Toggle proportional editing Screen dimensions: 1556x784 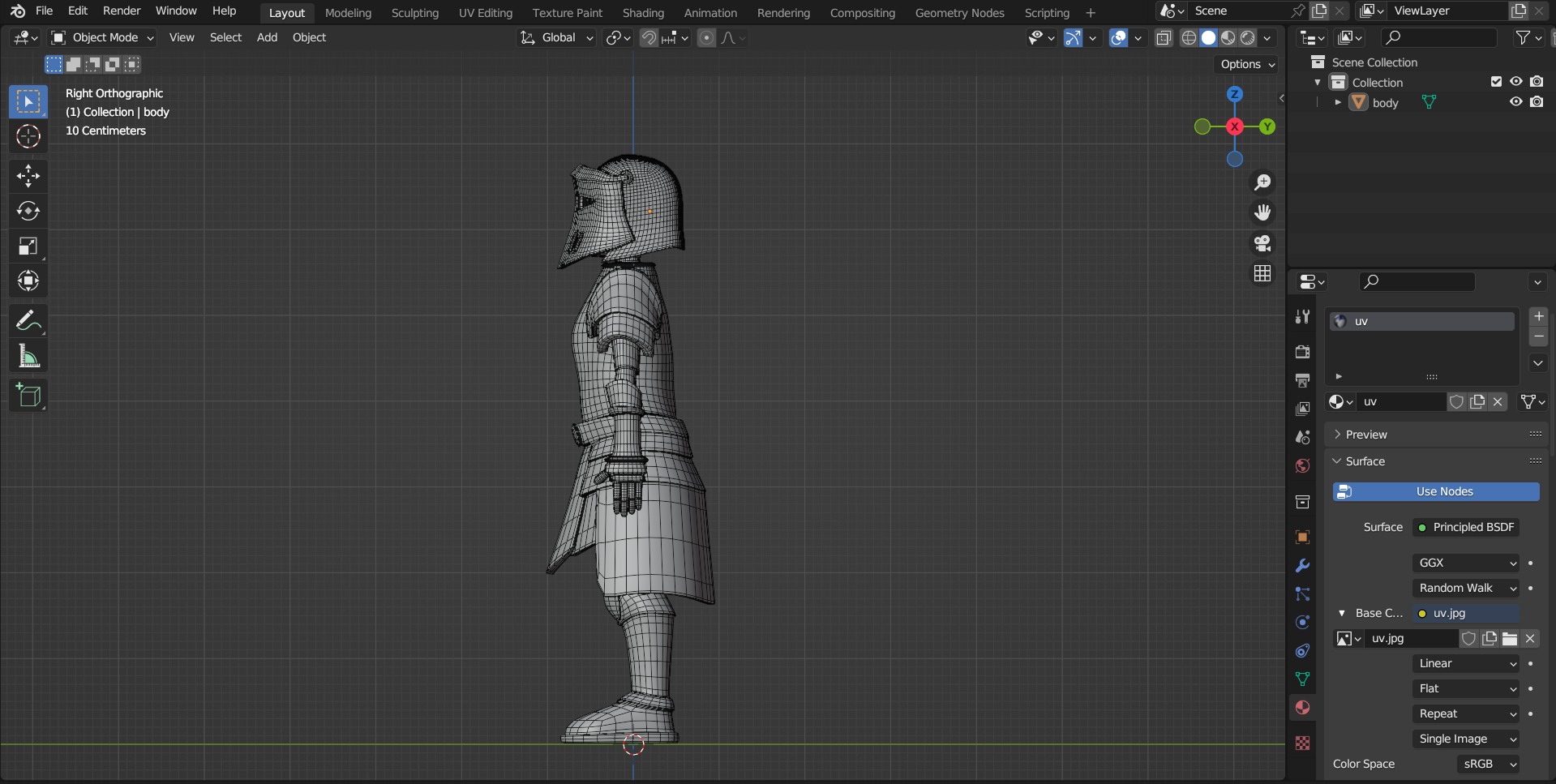(x=706, y=38)
